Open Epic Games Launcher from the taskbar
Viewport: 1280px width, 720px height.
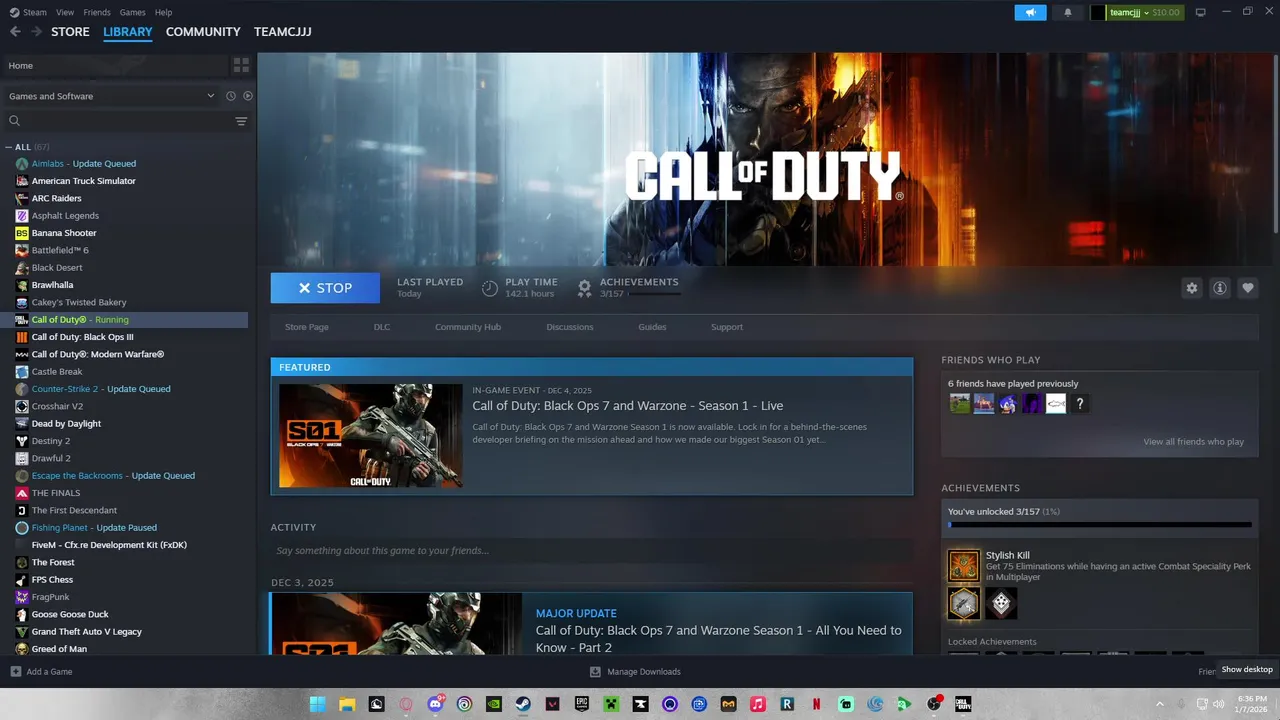click(x=582, y=704)
